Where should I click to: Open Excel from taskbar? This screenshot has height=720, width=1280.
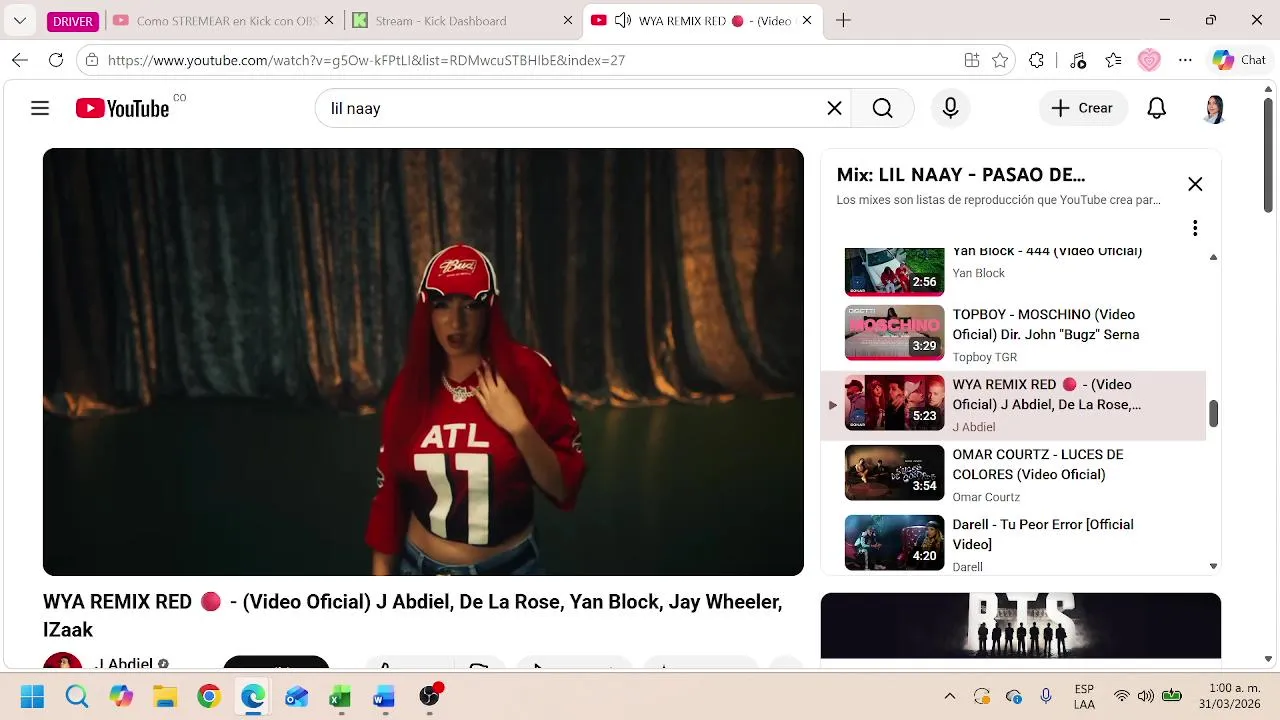click(340, 696)
